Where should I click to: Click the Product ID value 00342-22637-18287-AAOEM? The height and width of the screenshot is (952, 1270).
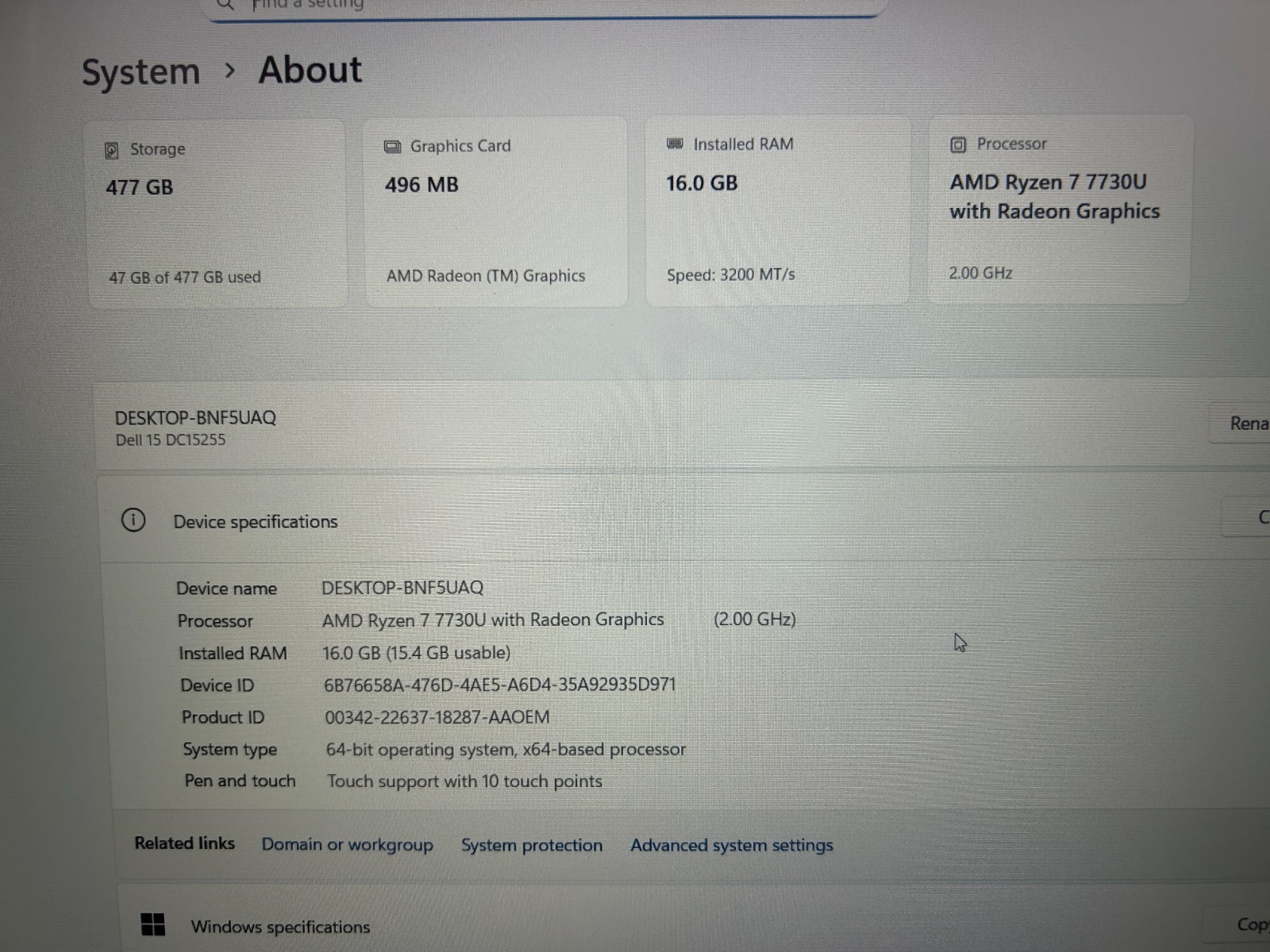[x=437, y=717]
